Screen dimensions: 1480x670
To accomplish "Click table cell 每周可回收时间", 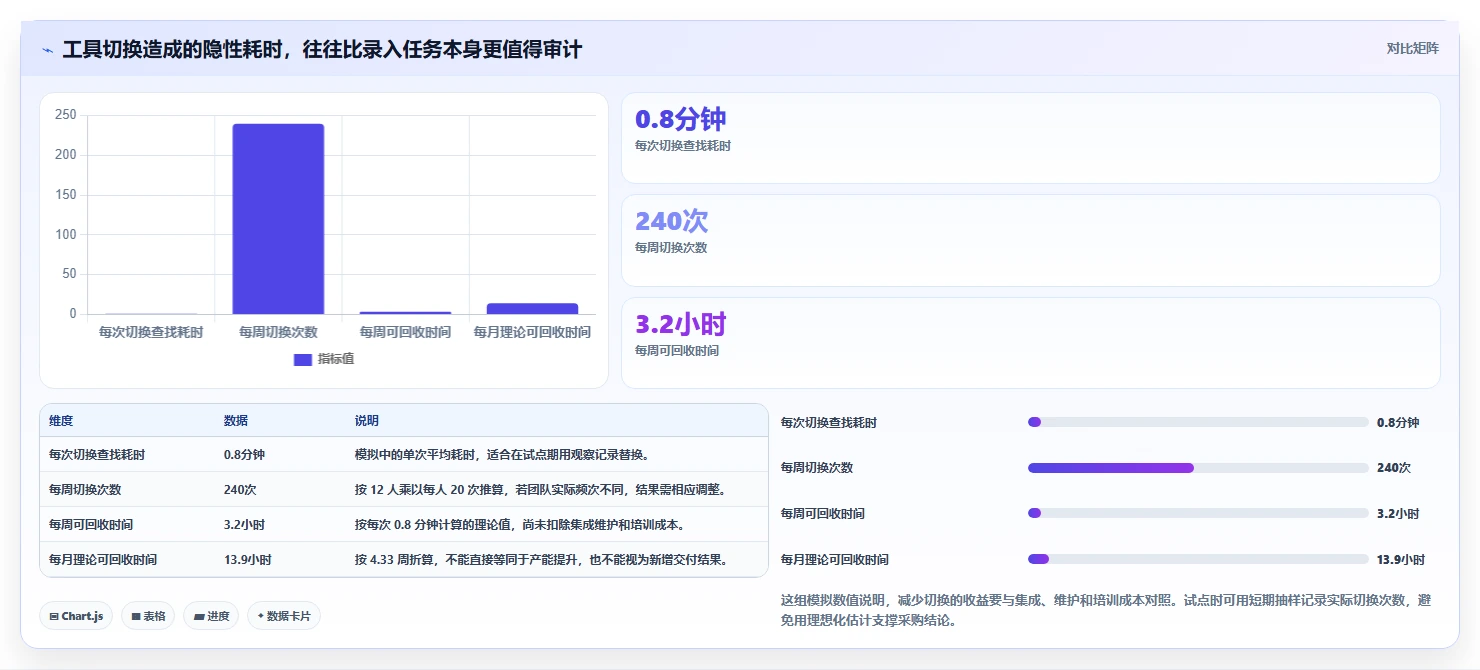I will coord(91,524).
